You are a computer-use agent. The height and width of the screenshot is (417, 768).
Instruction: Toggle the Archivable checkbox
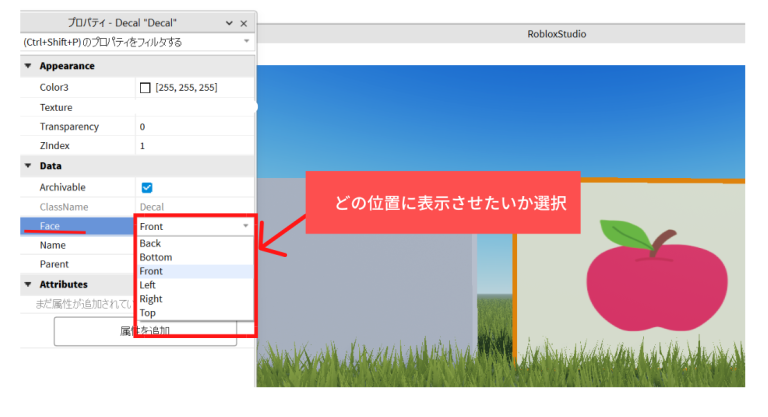[146, 187]
